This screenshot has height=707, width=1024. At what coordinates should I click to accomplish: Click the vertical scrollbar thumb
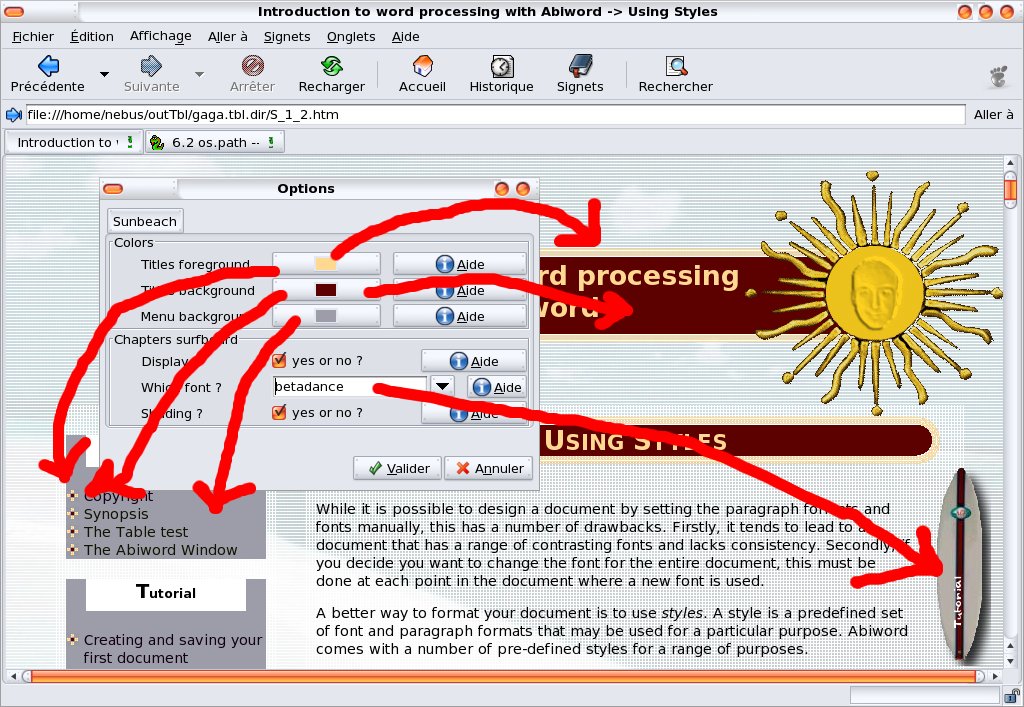click(x=1010, y=189)
